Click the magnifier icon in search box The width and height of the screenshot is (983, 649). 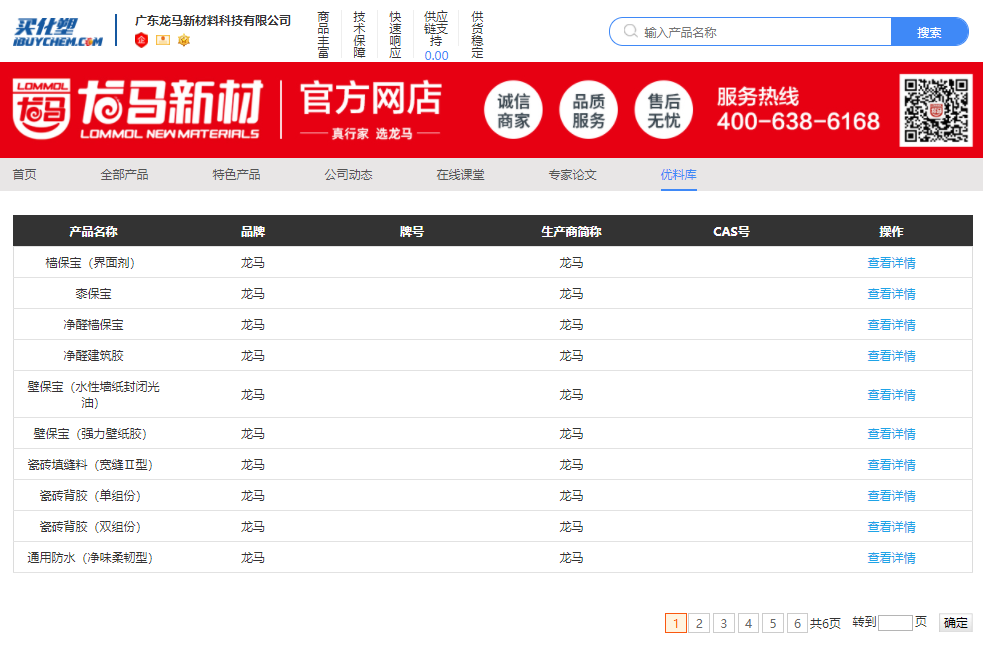pos(630,31)
